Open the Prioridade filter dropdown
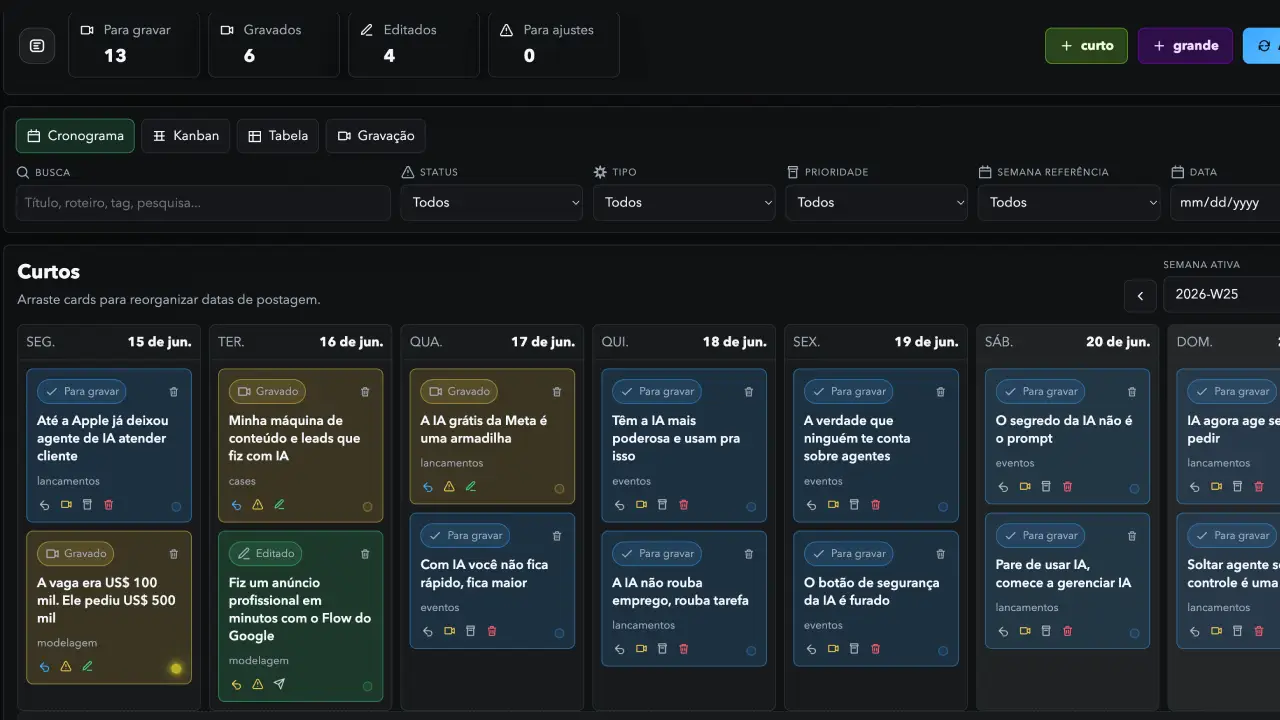Viewport: 1280px width, 720px height. pos(877,203)
